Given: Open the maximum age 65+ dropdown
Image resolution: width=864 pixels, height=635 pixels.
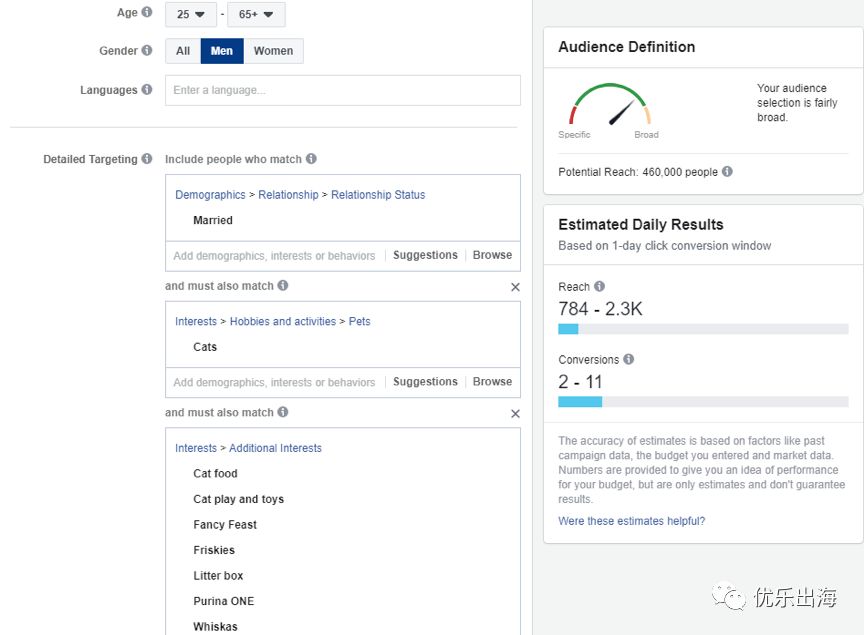Looking at the screenshot, I should click(256, 14).
